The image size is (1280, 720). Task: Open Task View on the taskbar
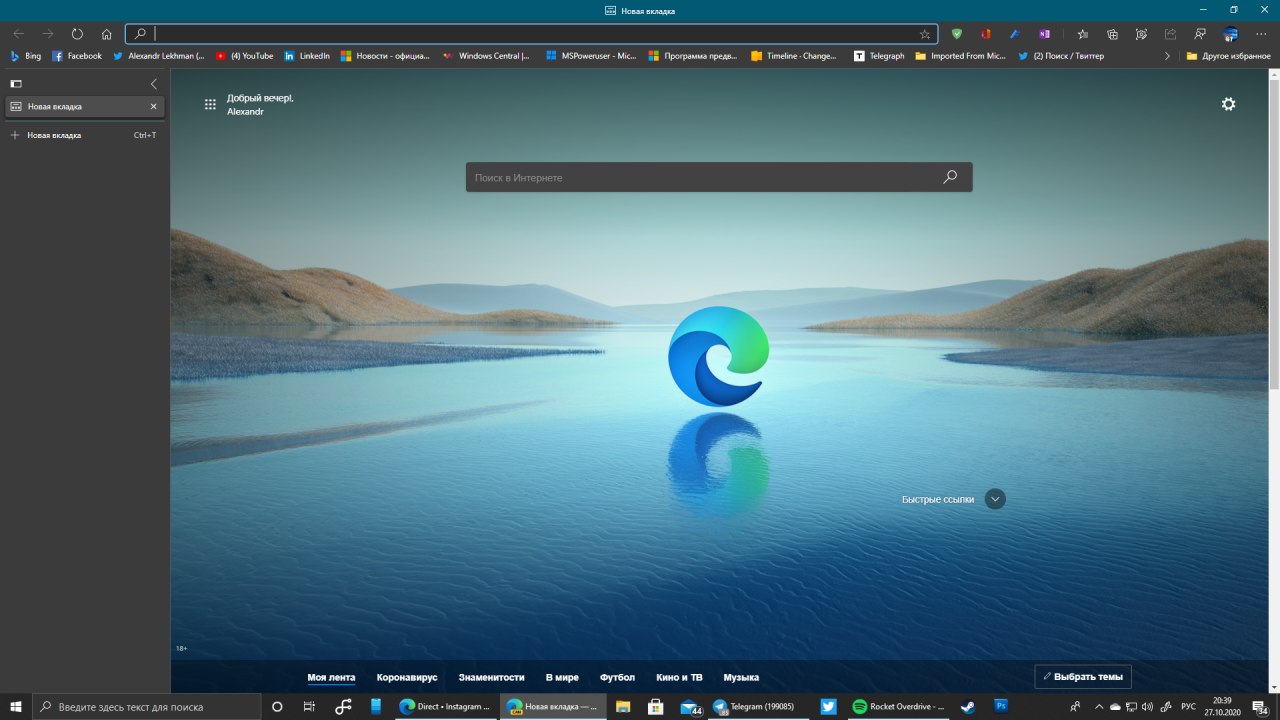click(x=309, y=707)
